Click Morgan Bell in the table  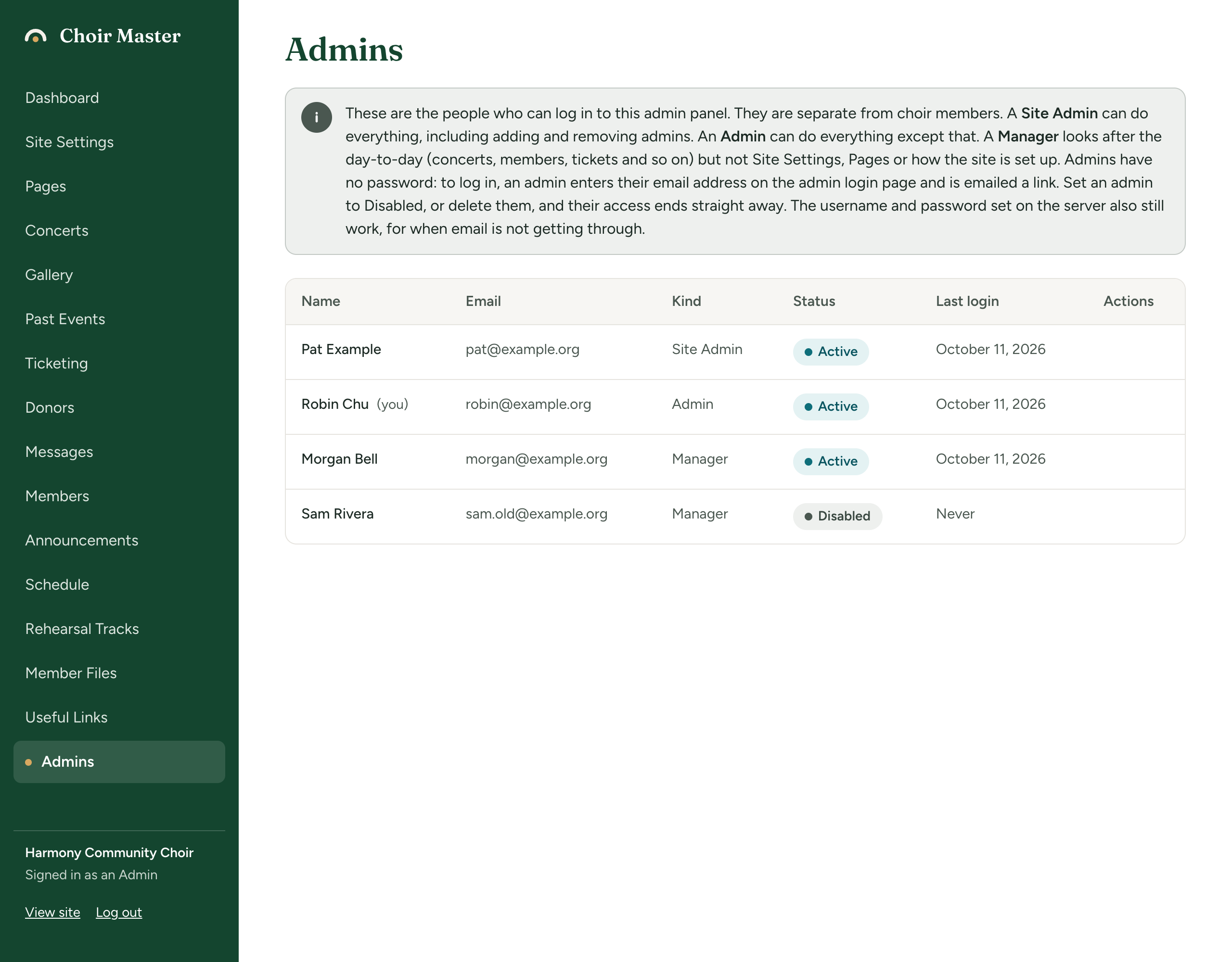tap(340, 459)
